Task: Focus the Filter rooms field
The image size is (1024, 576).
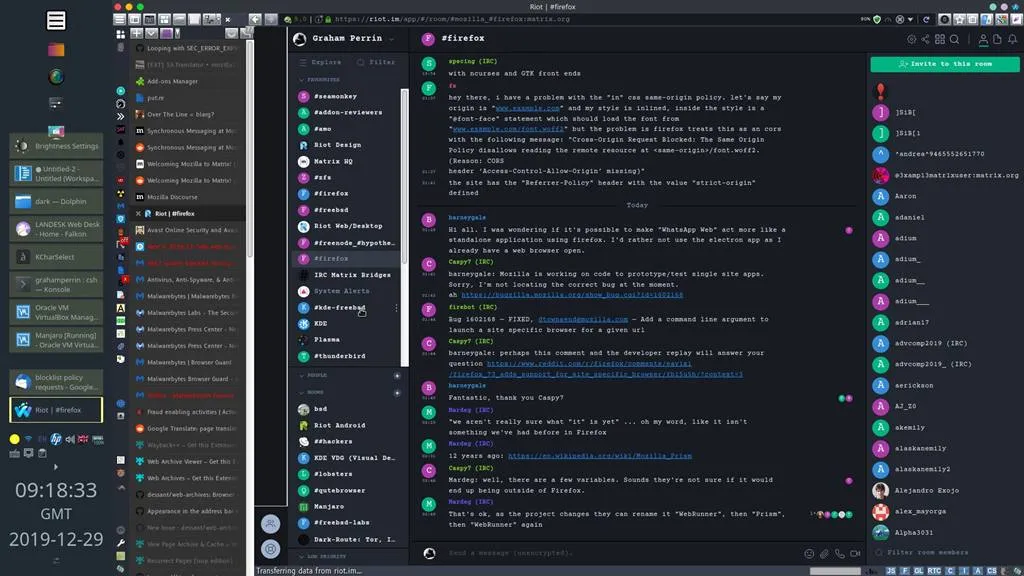Action: (x=378, y=63)
